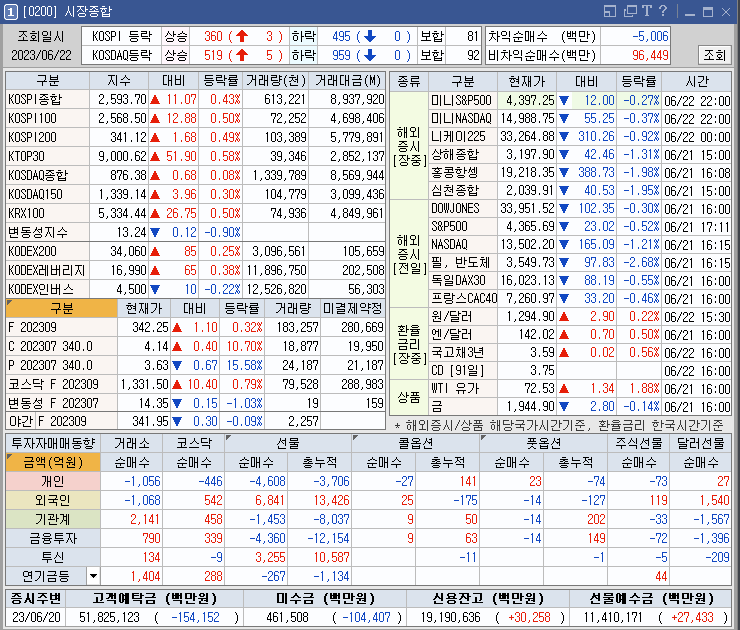Click the 기관계 investor row label

[53, 519]
